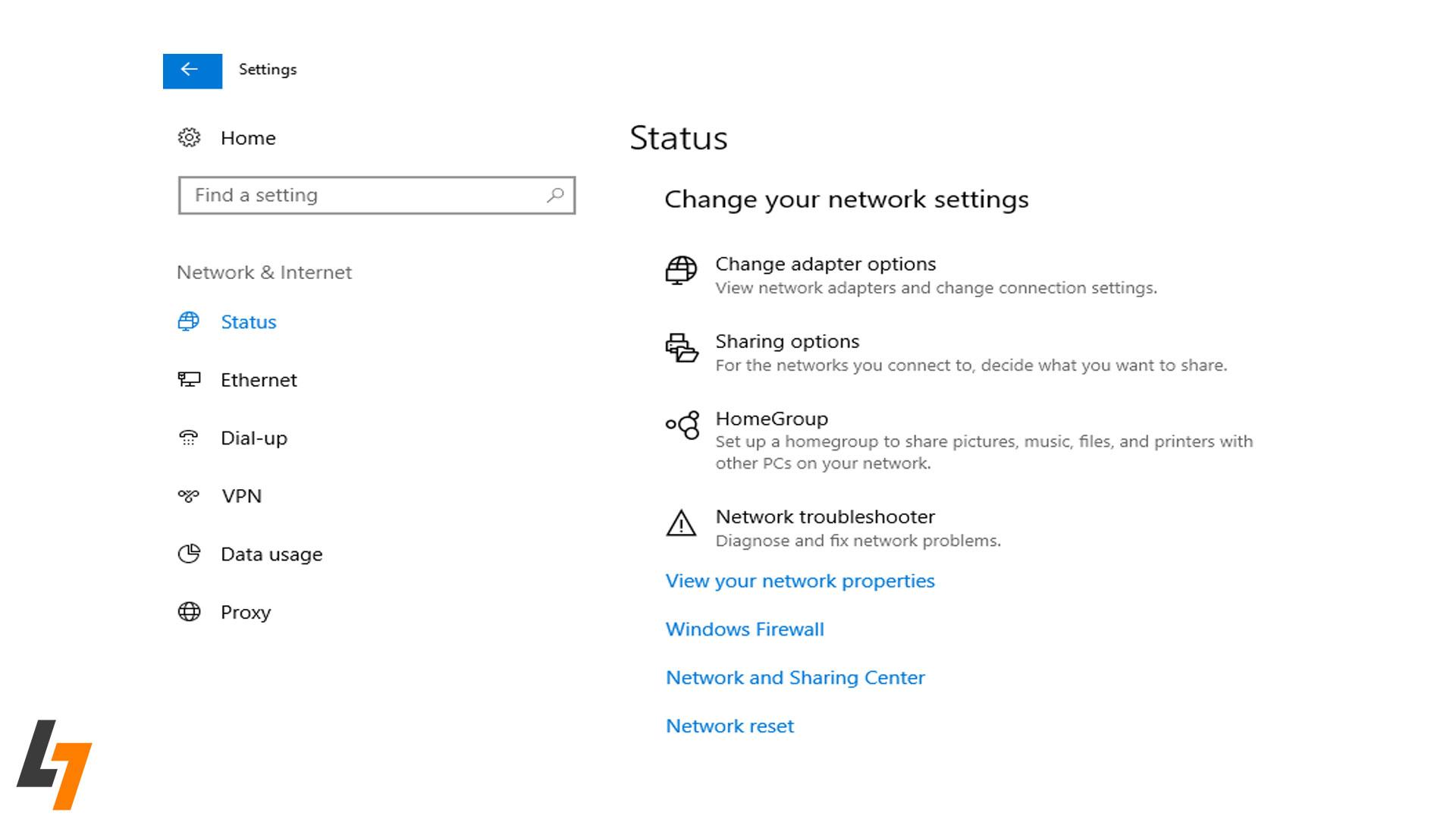This screenshot has width=1456, height=819.
Task: Click the search magnifier in Find a setting
Action: [x=554, y=195]
